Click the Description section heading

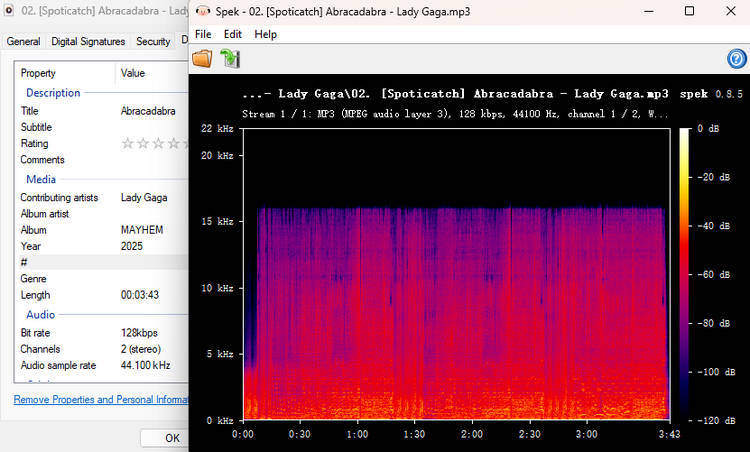[x=53, y=93]
